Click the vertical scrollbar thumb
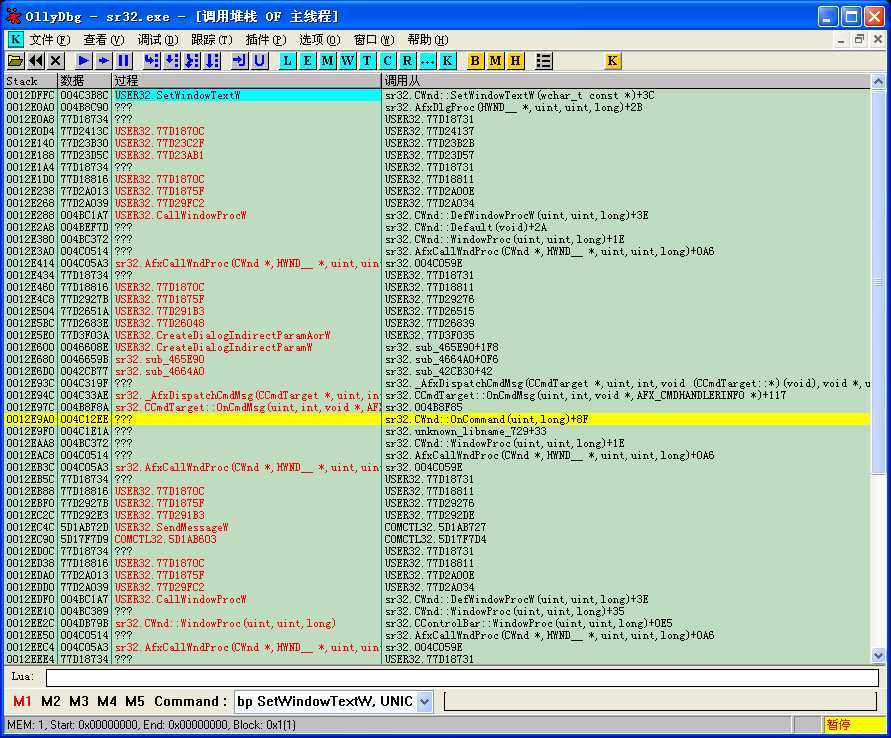 878,281
